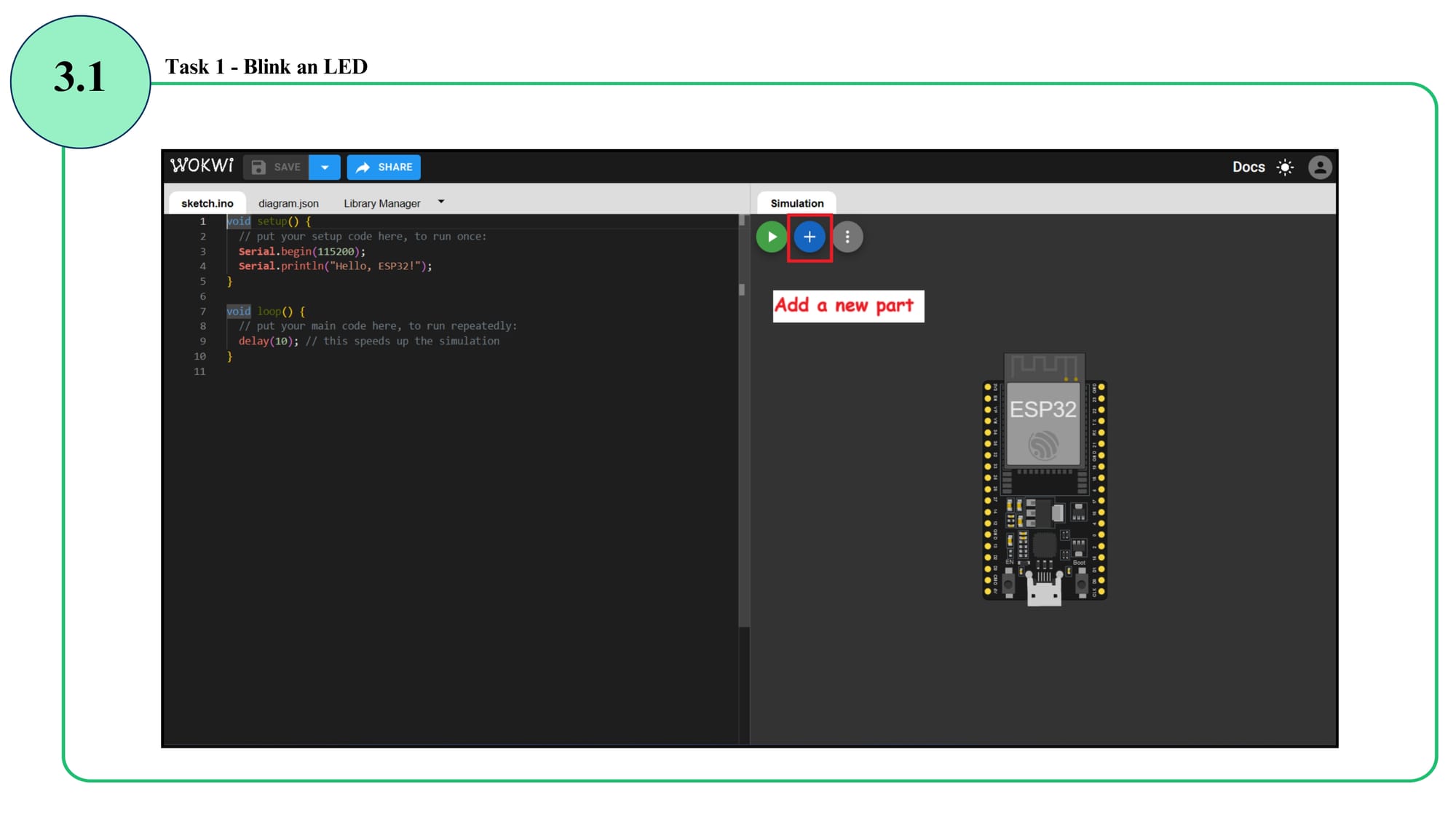This screenshot has height=819, width=1456.
Task: Open the Docs link
Action: click(x=1249, y=167)
